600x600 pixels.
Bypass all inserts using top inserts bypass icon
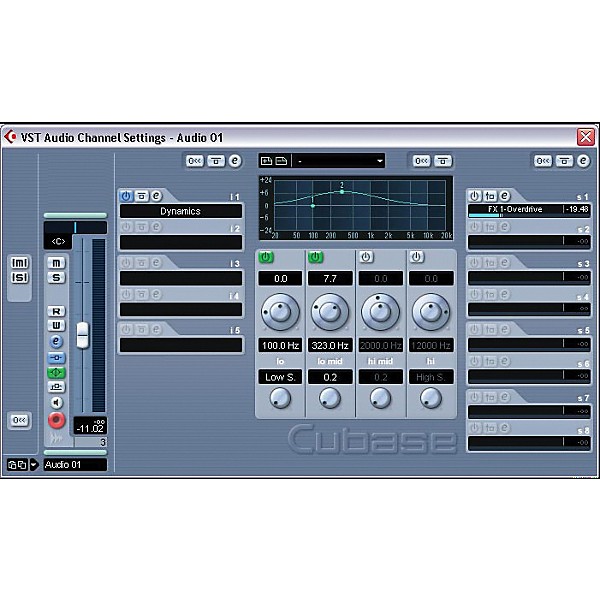pos(216,161)
